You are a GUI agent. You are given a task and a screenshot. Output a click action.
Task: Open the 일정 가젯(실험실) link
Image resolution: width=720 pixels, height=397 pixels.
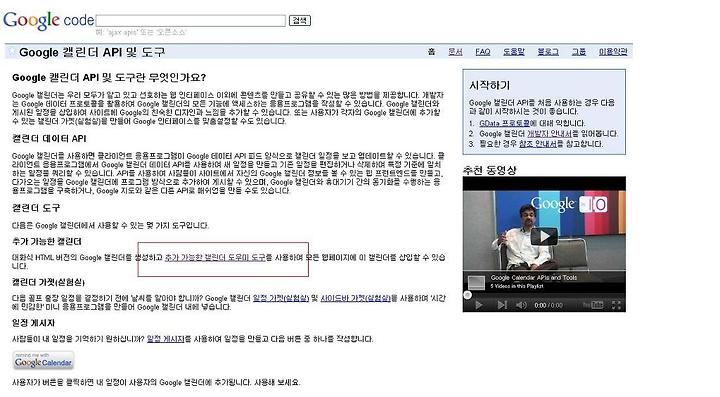pyautogui.click(x=281, y=298)
